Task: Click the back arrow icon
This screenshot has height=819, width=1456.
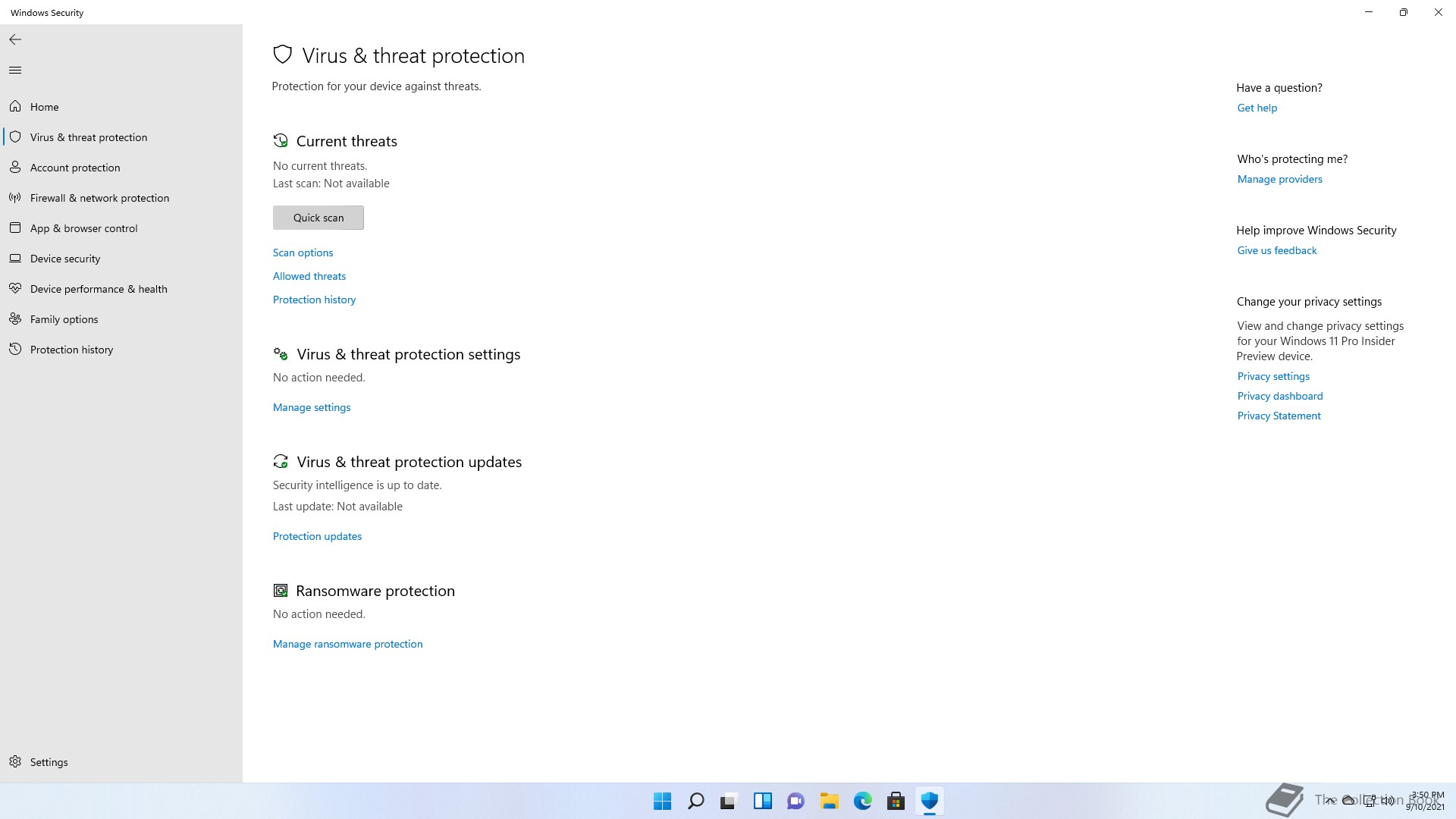Action: click(15, 39)
